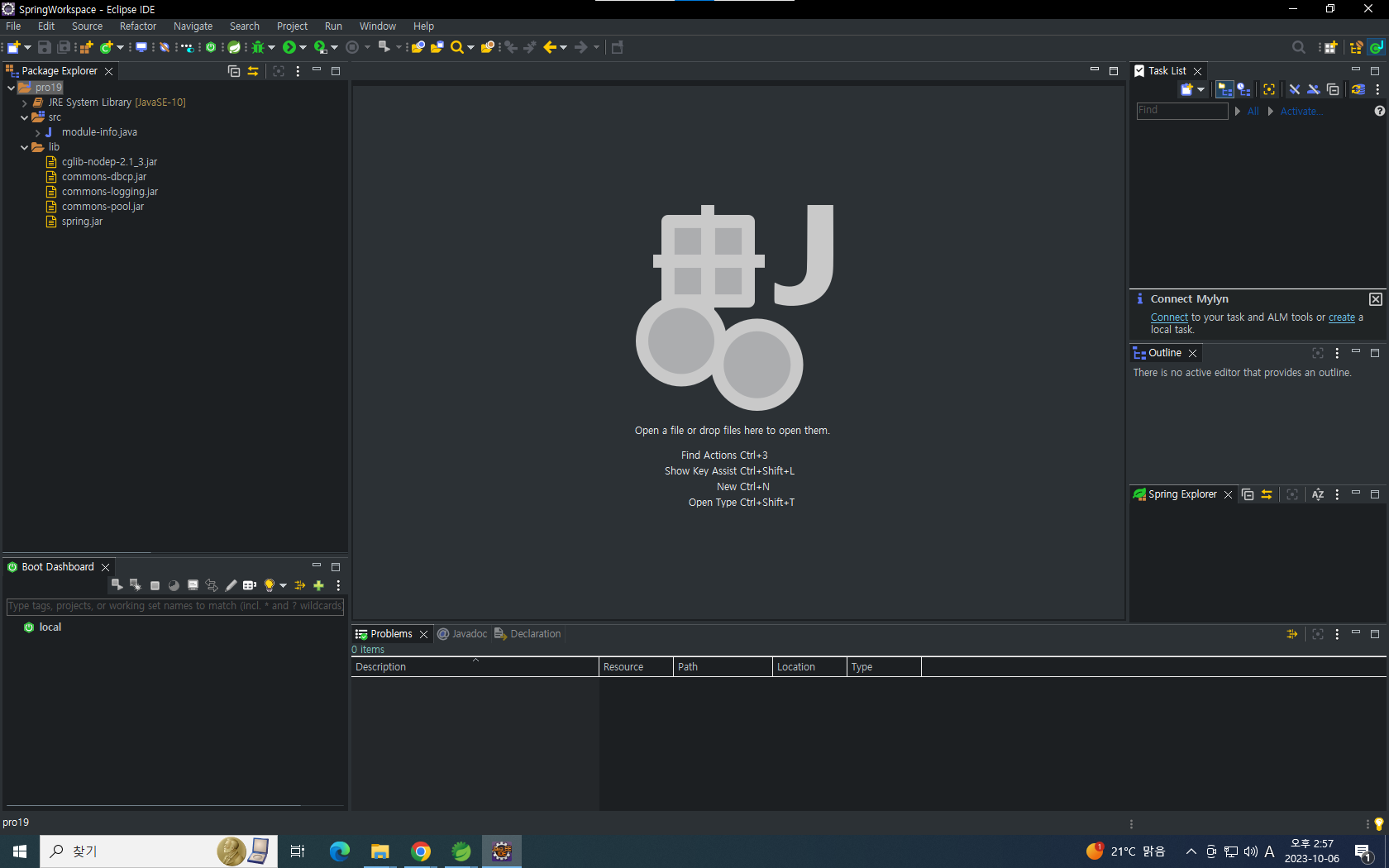The image size is (1389, 868).
Task: Open the Debug button dropdown arrow
Action: [272, 48]
